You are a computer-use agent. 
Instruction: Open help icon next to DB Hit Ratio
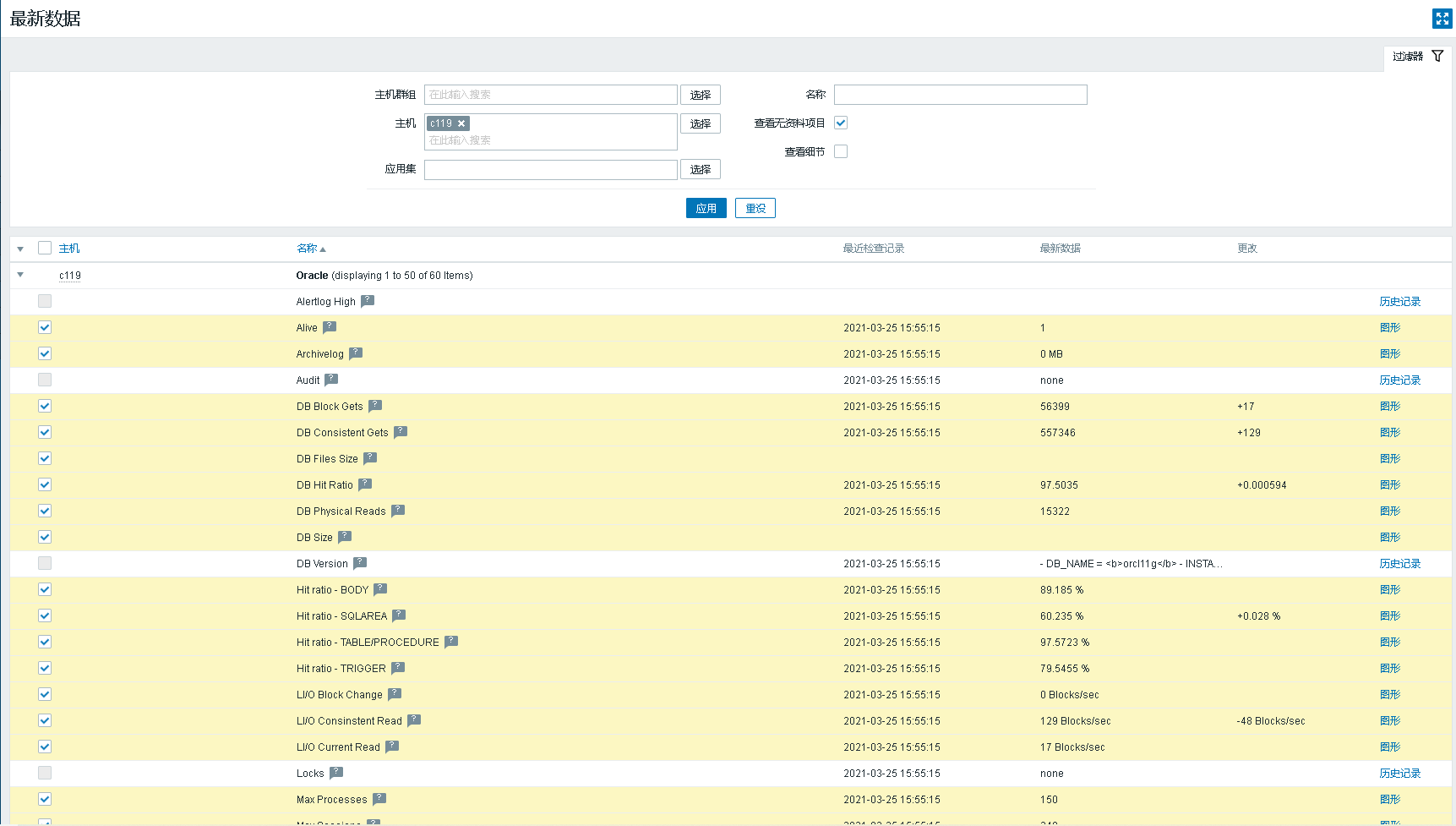coord(365,484)
